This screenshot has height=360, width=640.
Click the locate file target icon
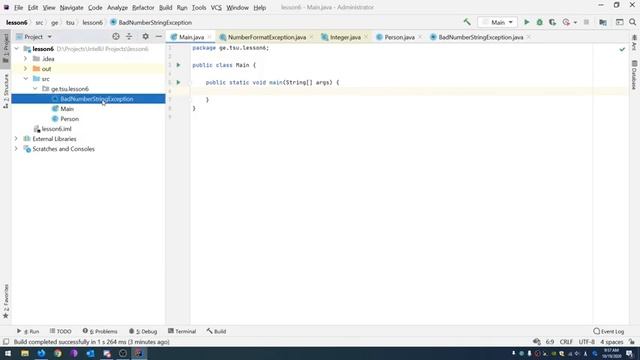[116, 37]
